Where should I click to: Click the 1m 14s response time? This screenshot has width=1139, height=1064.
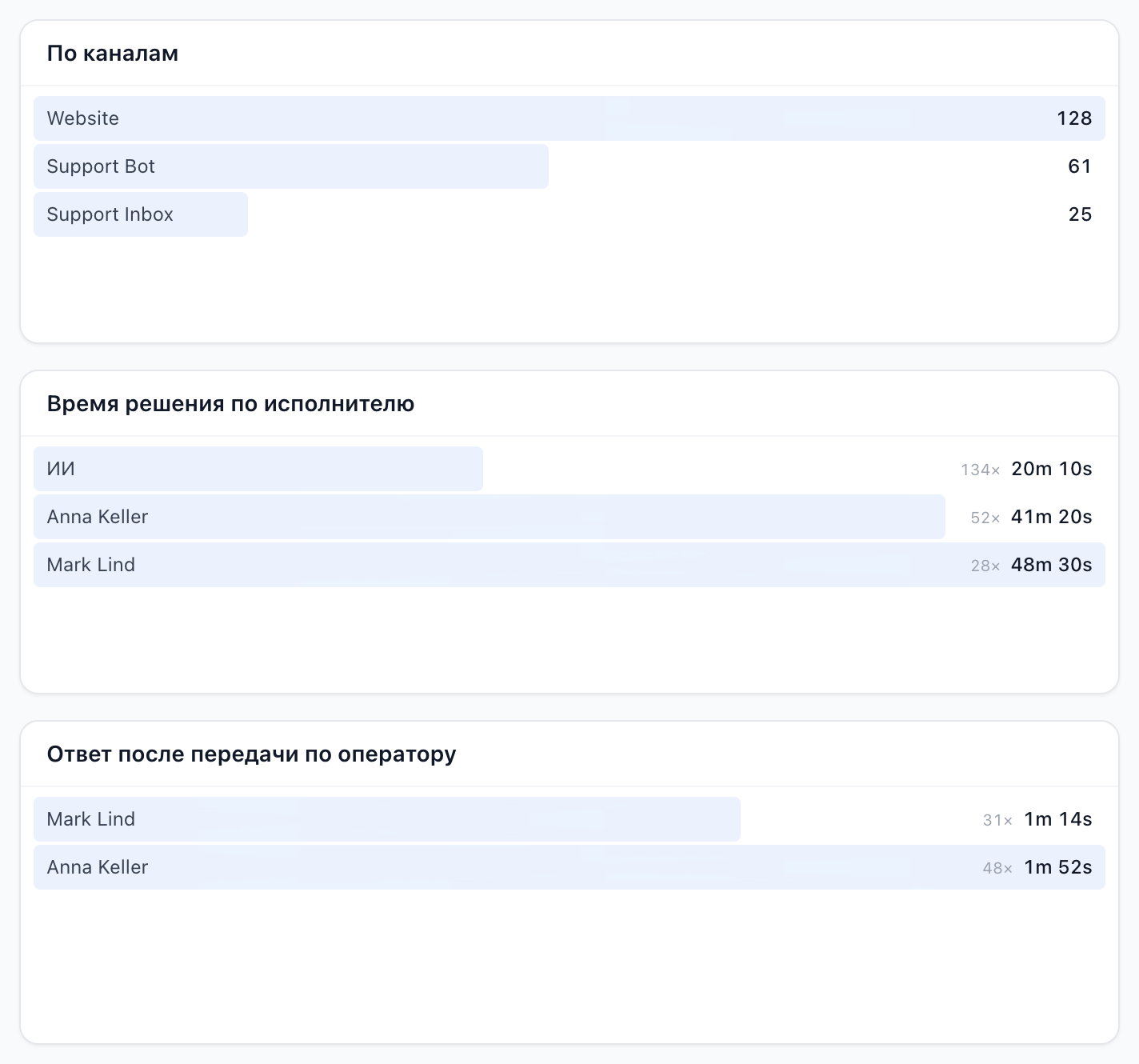[x=1058, y=819]
